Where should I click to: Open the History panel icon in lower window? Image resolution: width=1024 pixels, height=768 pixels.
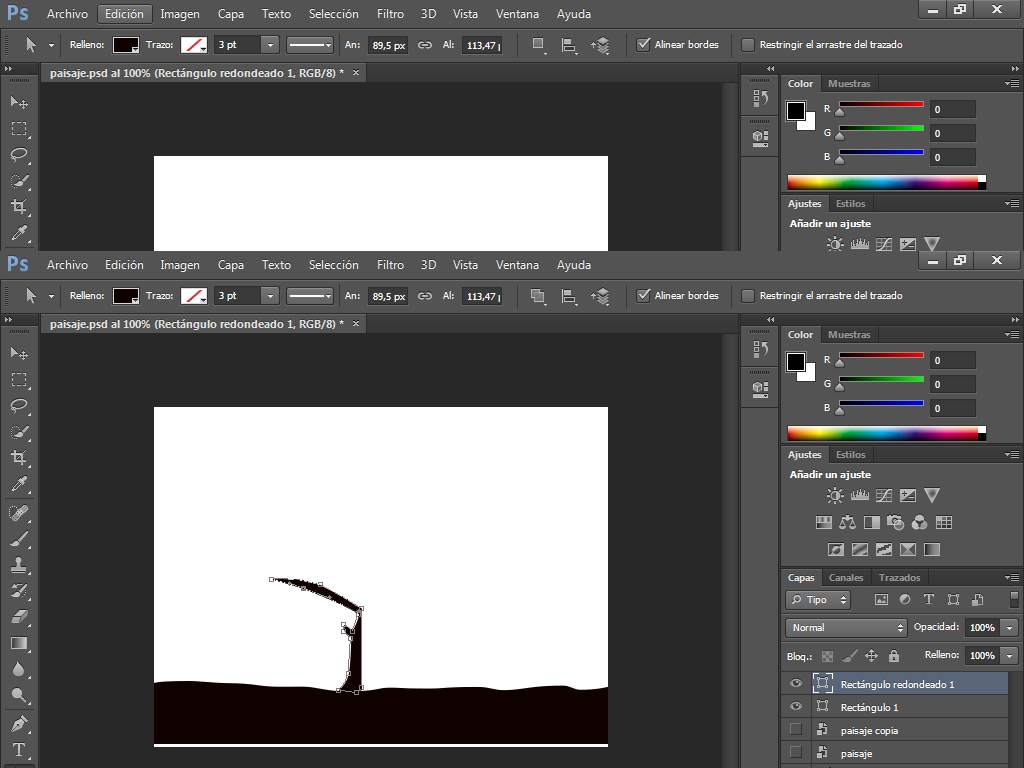pyautogui.click(x=760, y=349)
